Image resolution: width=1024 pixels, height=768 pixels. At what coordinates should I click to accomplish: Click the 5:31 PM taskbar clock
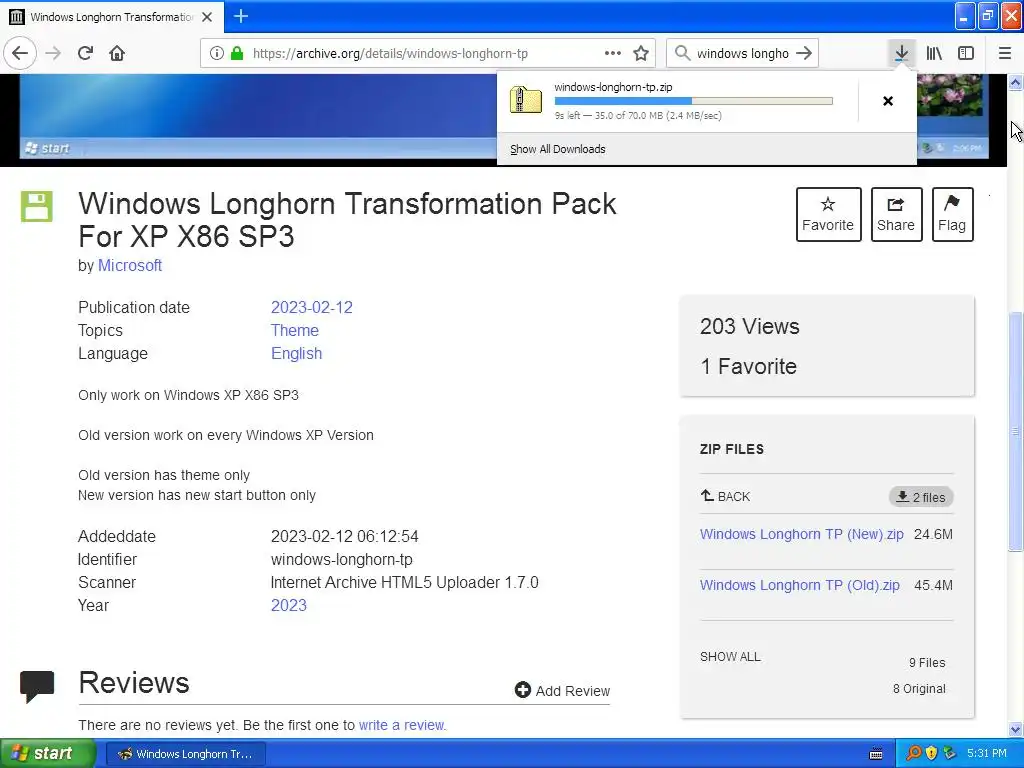(x=987, y=754)
